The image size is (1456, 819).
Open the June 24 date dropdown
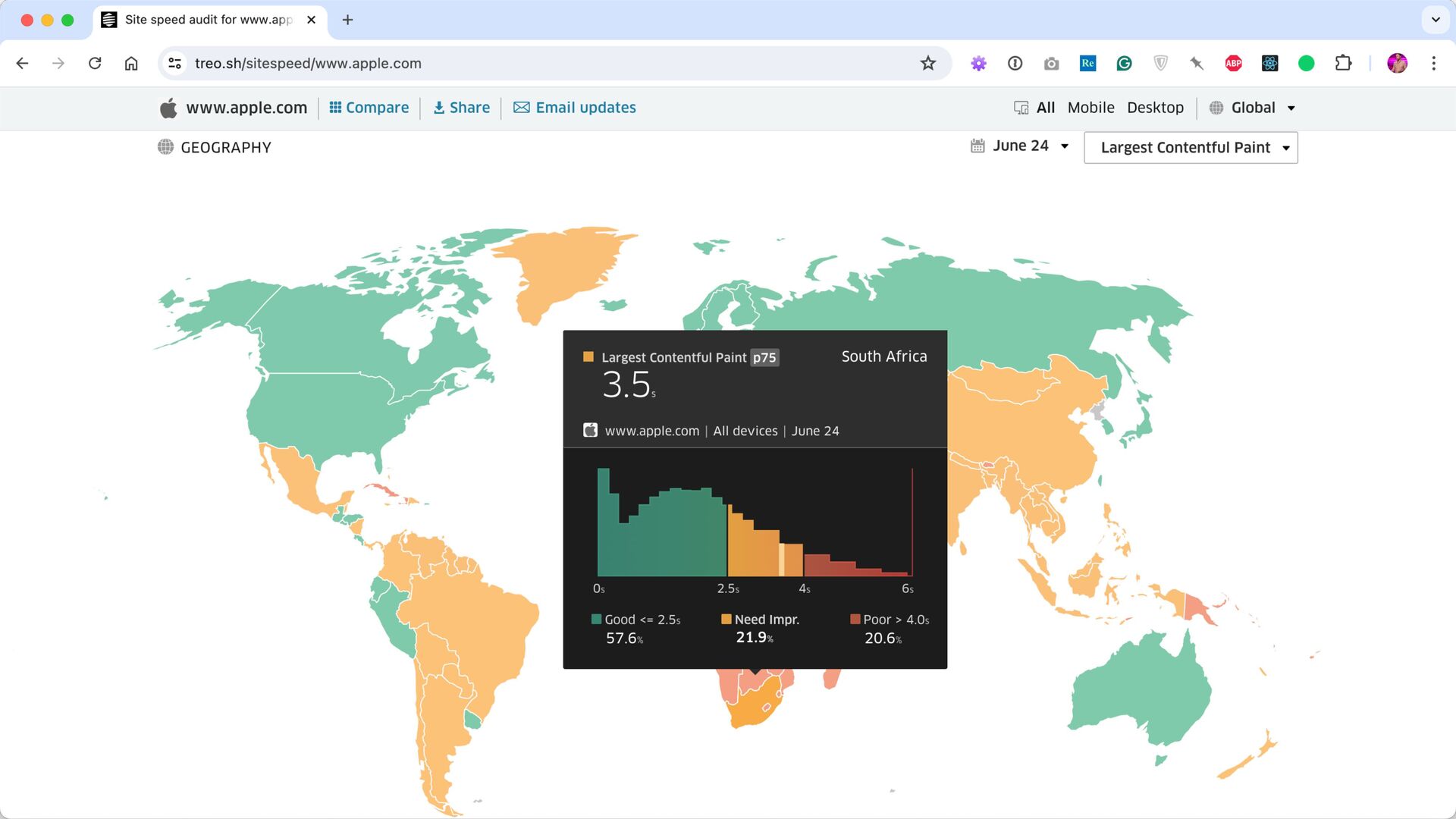pos(1020,146)
